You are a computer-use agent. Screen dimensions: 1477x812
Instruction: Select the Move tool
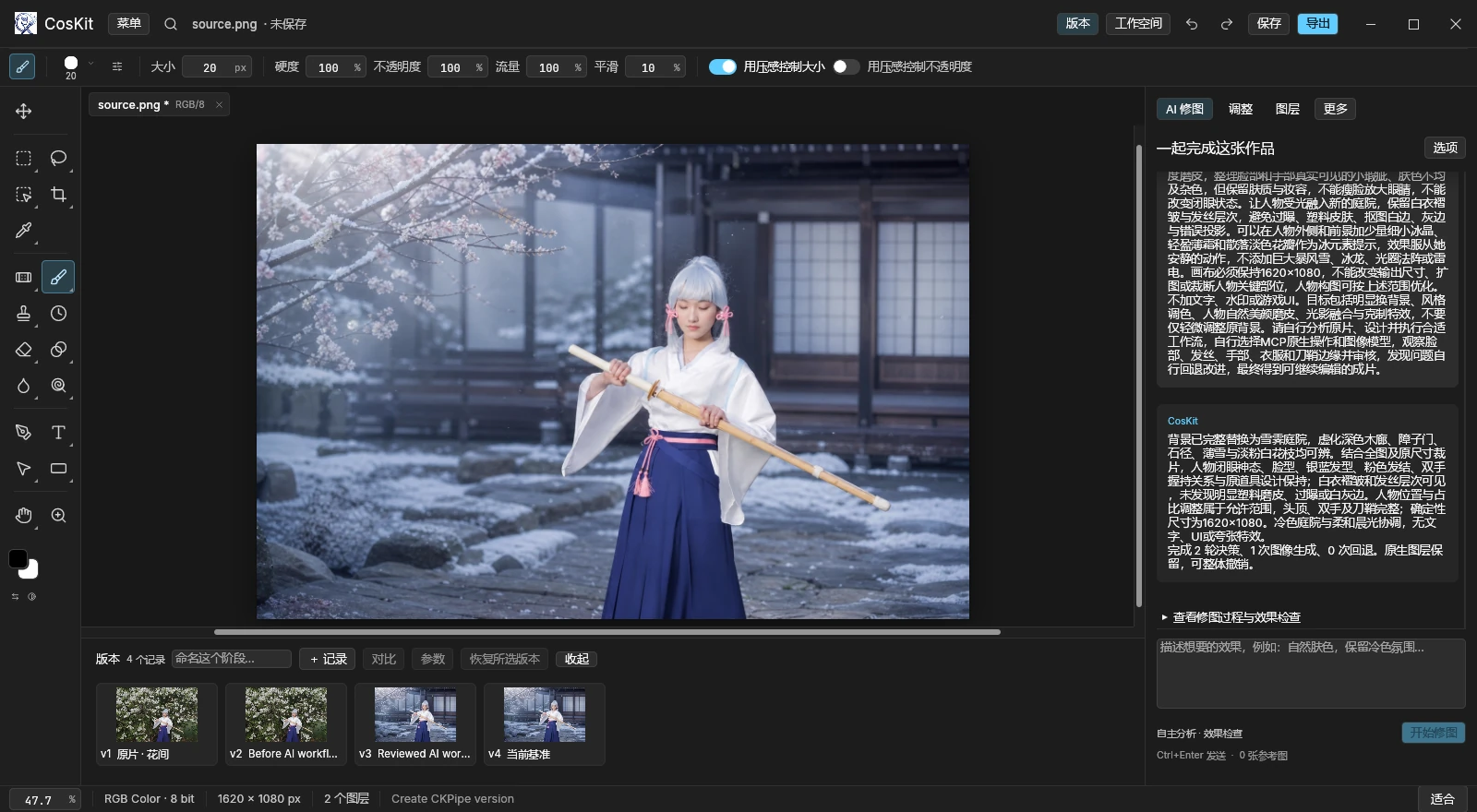pos(24,112)
